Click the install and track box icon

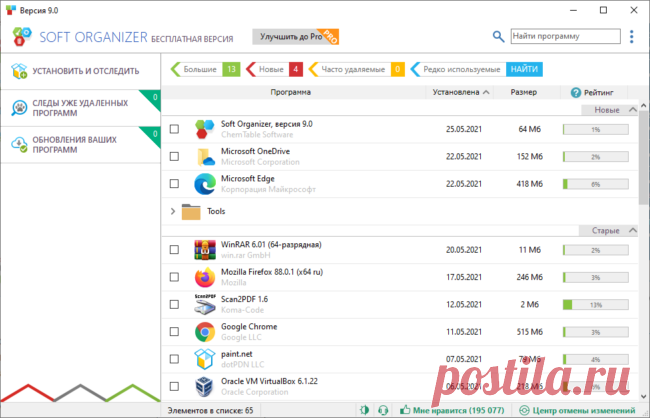tap(19, 71)
